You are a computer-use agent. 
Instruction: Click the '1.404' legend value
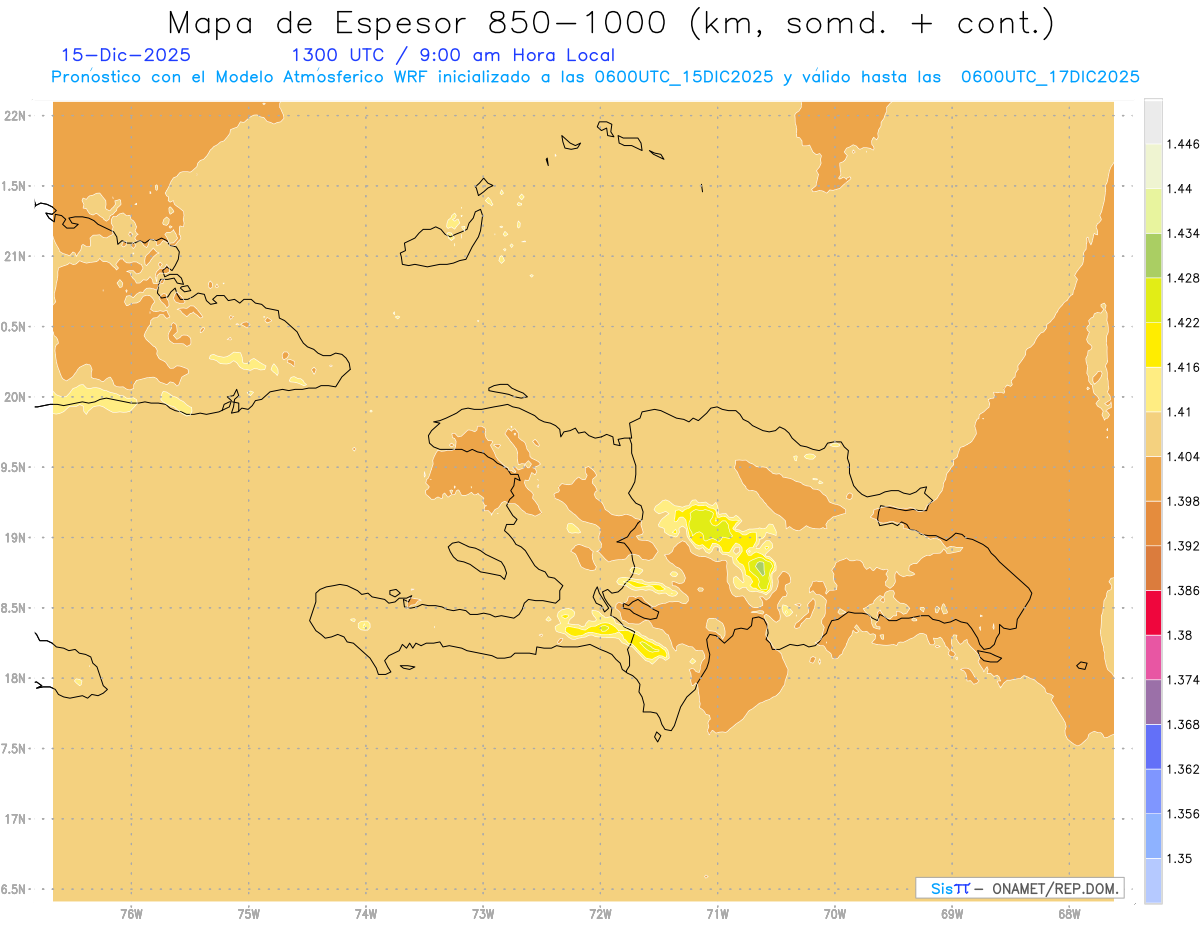[x=1184, y=456]
